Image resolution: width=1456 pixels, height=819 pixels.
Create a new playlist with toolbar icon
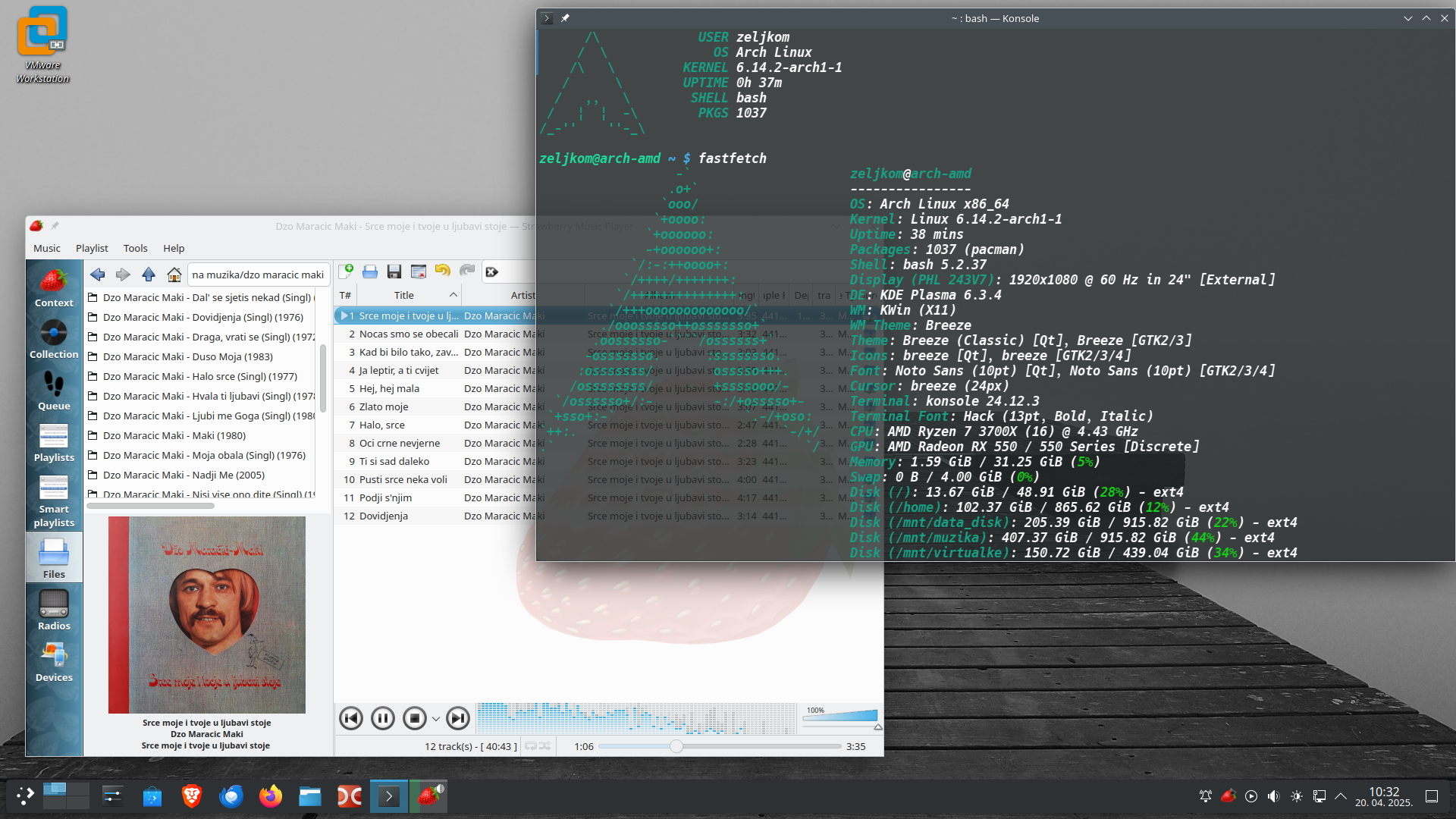pyautogui.click(x=346, y=271)
